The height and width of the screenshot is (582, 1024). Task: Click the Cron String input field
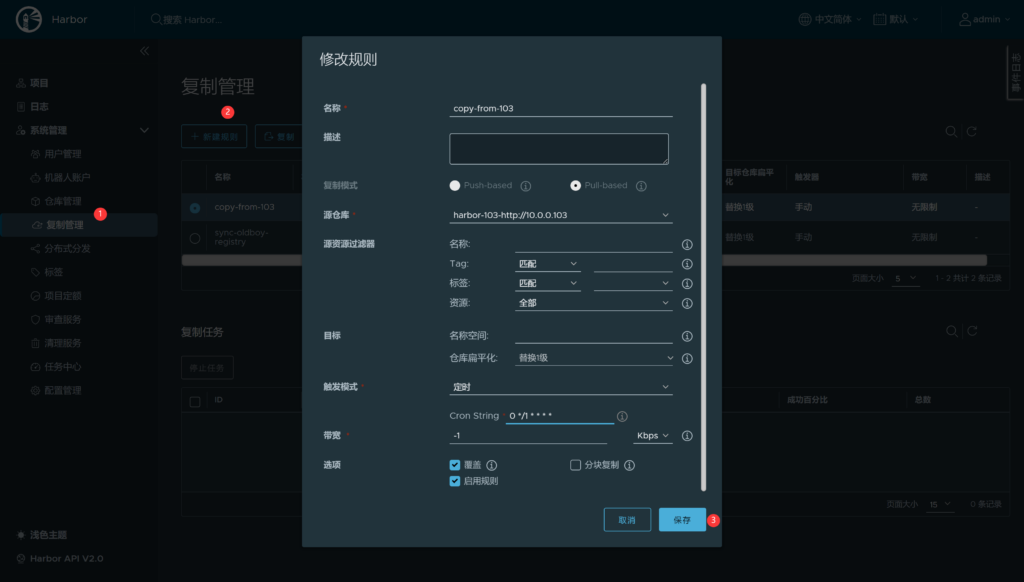tap(560, 415)
